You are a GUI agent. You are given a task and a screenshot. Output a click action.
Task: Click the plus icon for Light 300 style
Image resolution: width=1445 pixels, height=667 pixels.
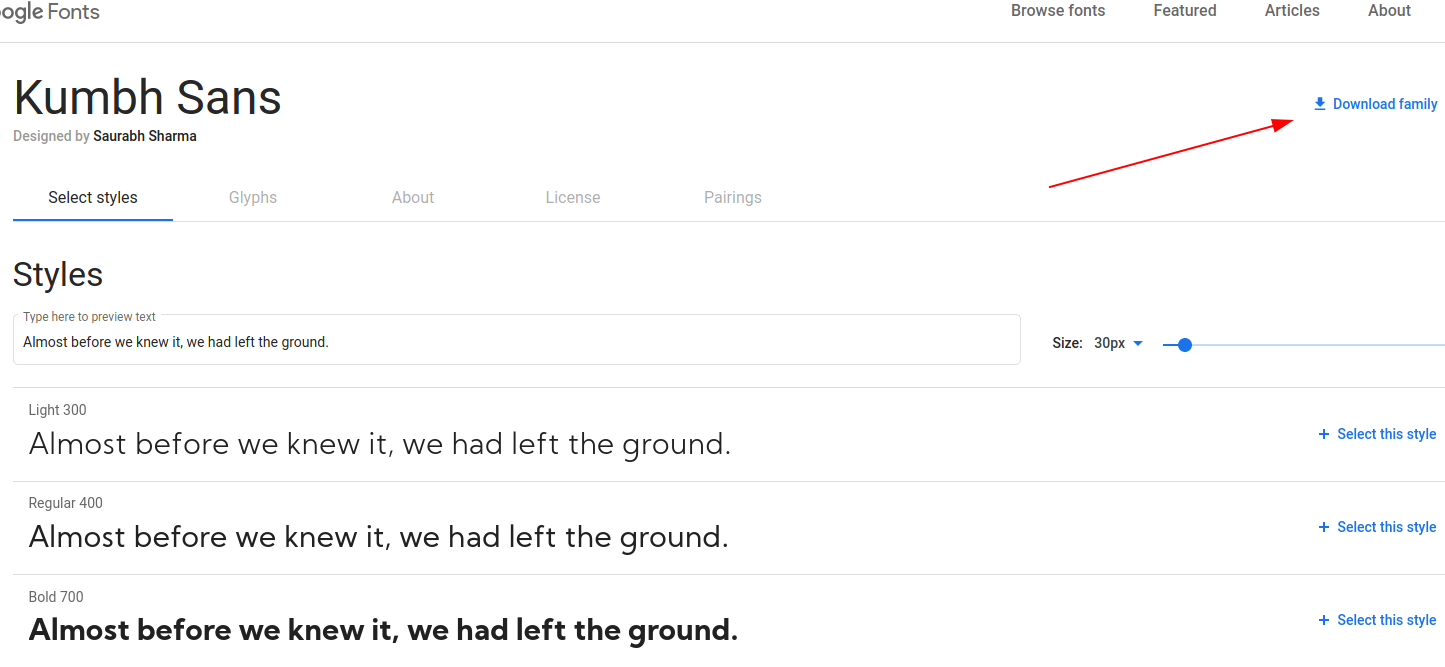[1324, 434]
